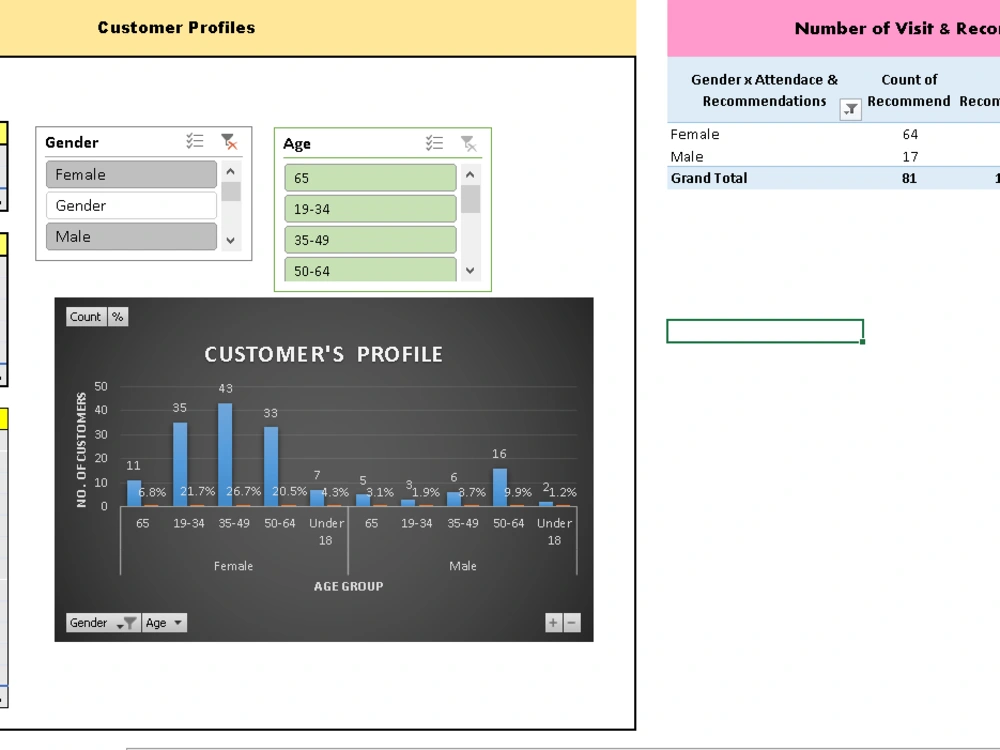Open Age field dropdown on pivot chart

(x=165, y=622)
